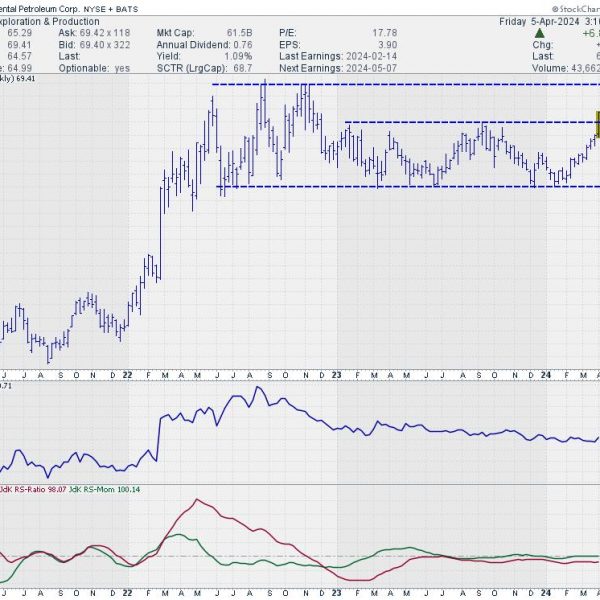Click the yellow highlighted latest price bar

click(597, 123)
